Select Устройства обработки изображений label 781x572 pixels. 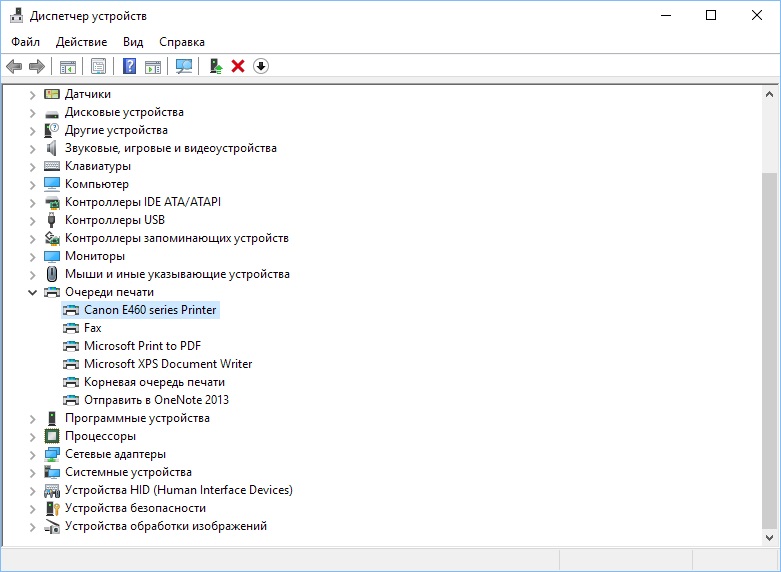166,526
